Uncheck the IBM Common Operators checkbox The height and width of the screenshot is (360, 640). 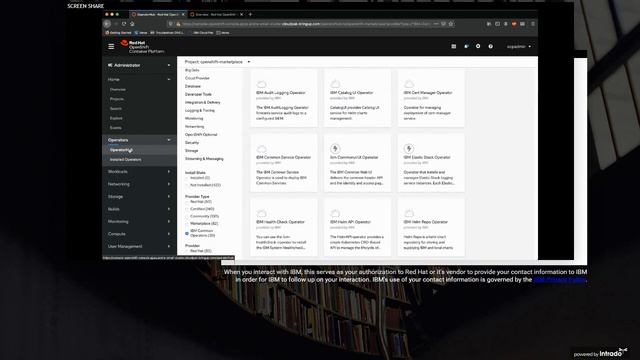pyautogui.click(x=187, y=233)
